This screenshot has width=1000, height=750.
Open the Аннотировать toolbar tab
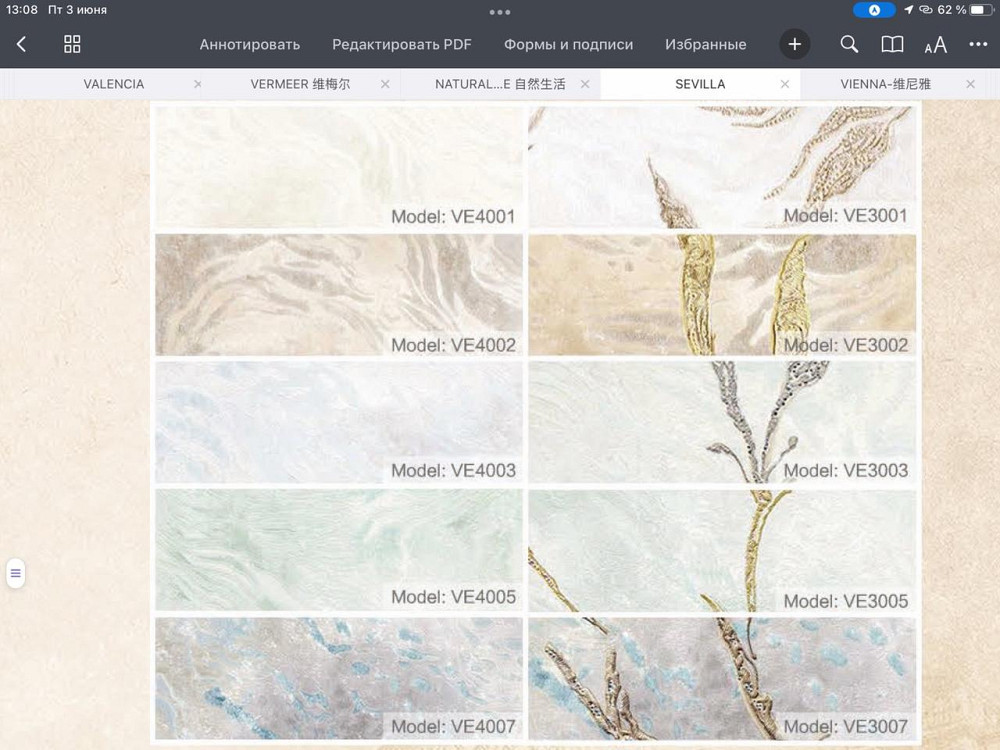[249, 44]
